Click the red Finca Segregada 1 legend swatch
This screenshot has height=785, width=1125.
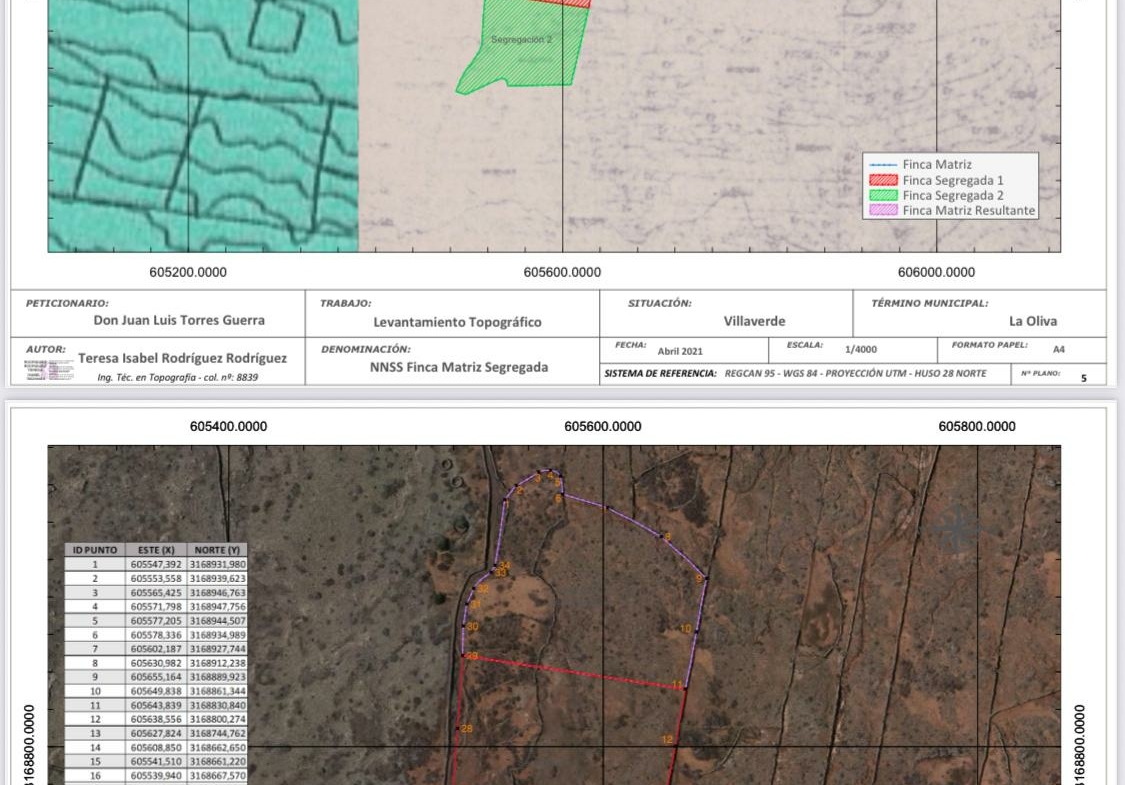(x=883, y=180)
